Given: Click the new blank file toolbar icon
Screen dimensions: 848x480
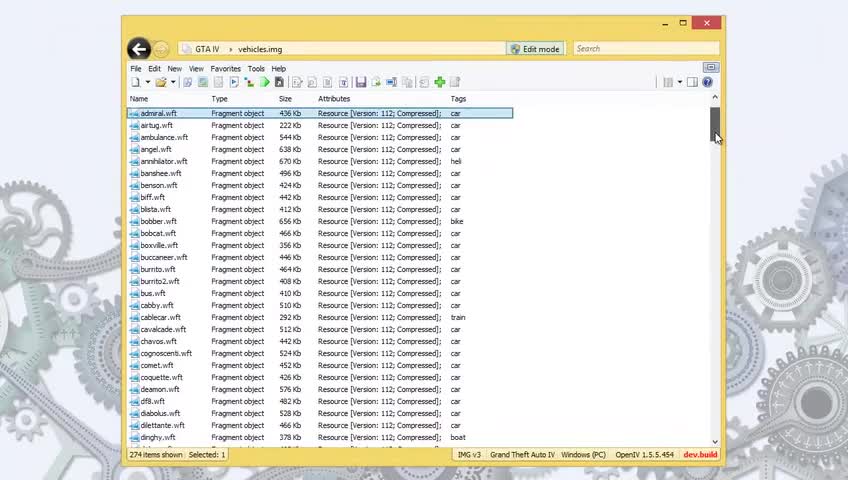Looking at the screenshot, I should point(135,82).
